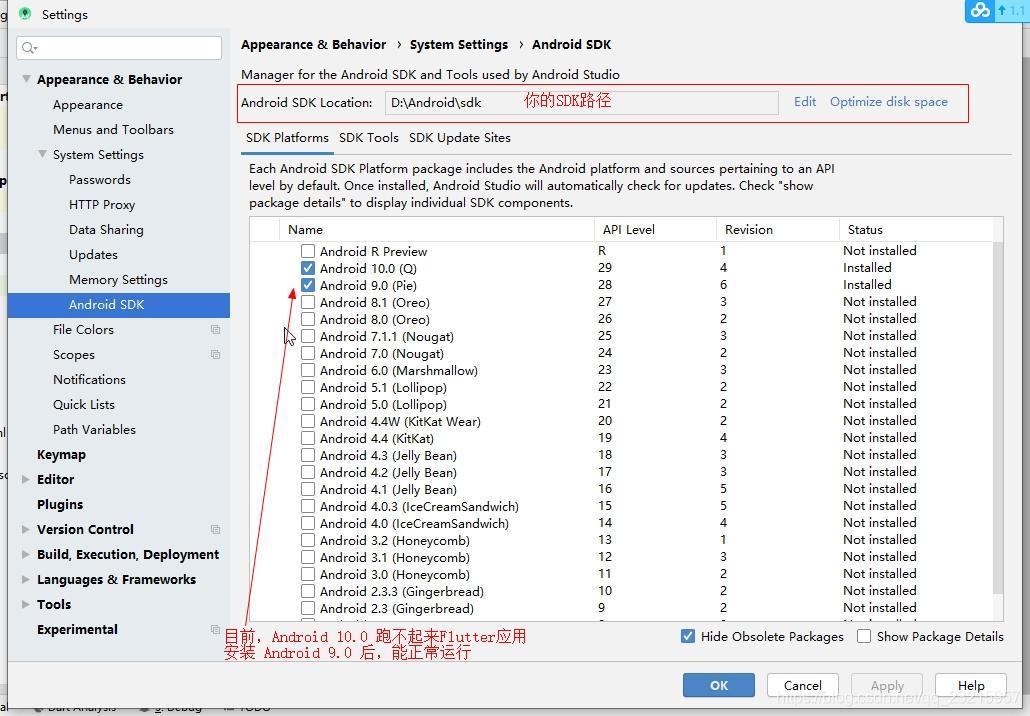Open Menus and Toolbars settings
This screenshot has height=716, width=1030.
point(114,129)
